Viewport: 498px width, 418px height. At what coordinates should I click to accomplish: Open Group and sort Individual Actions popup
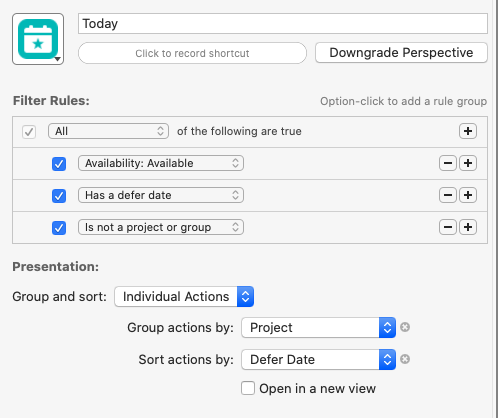(184, 296)
